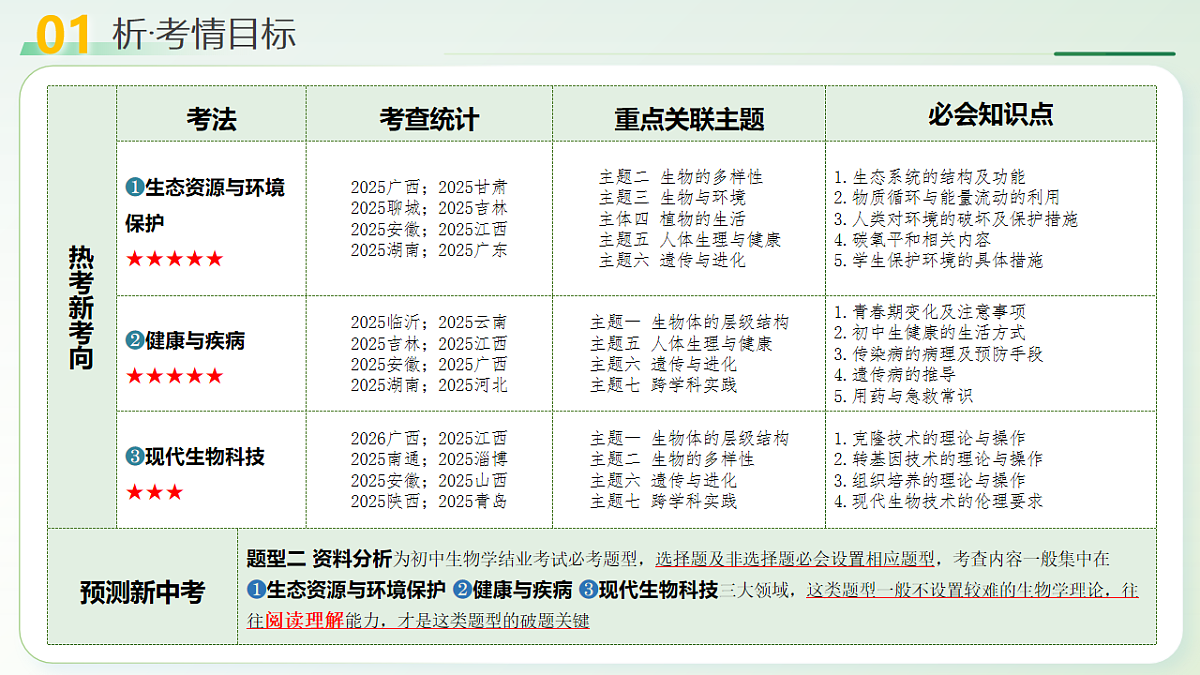The image size is (1200, 675).
Task: Select "4.碳氧平和相关内容"
Action: point(913,239)
